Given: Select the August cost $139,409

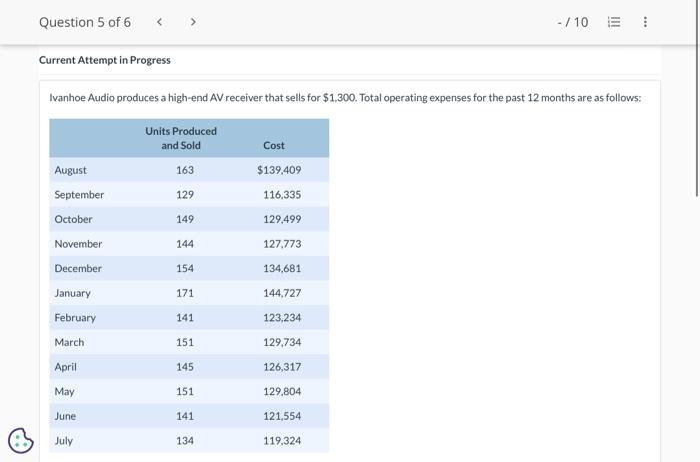Looking at the screenshot, I should [x=279, y=170].
